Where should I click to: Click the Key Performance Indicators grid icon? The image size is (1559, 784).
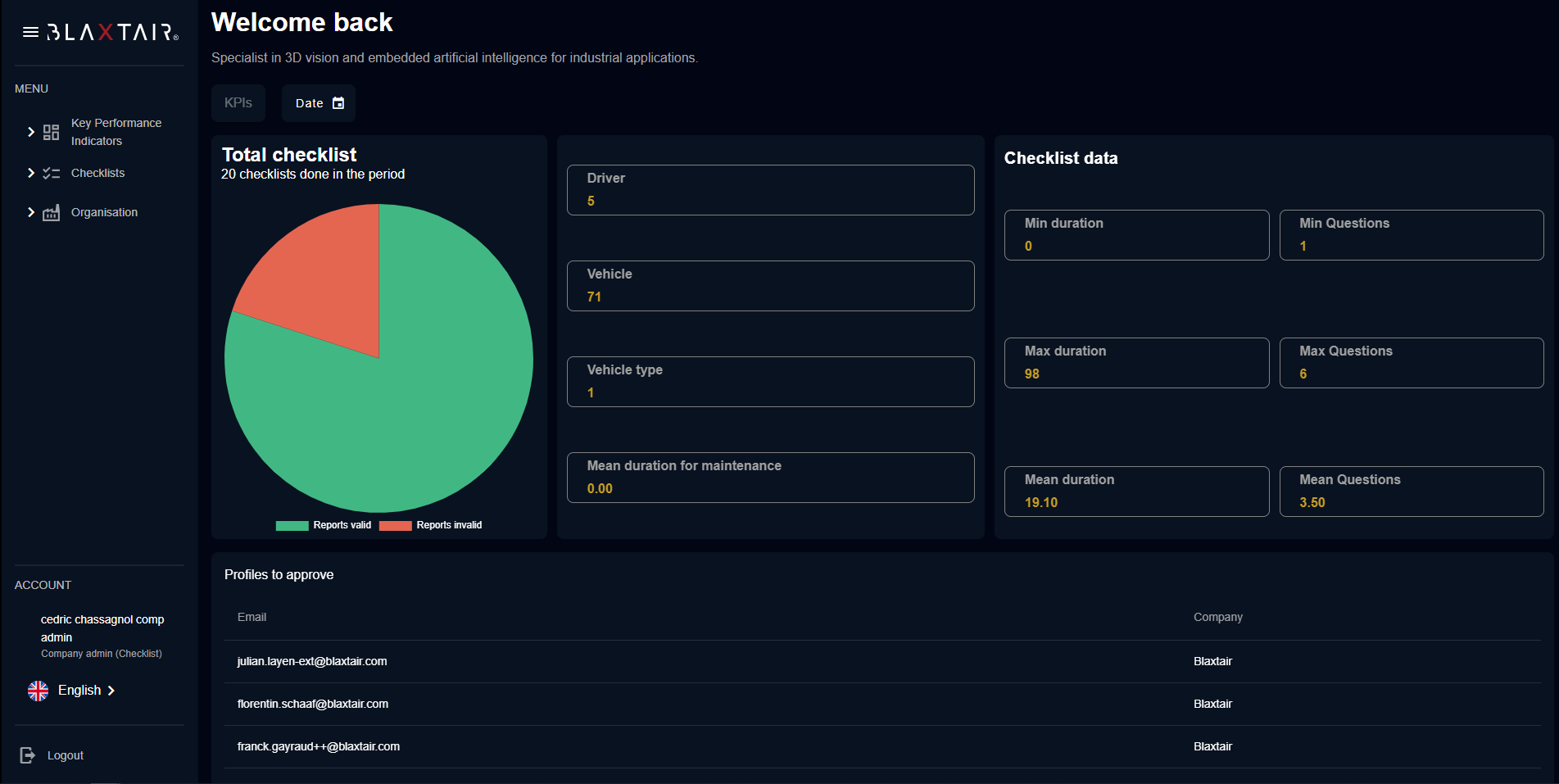pyautogui.click(x=51, y=132)
